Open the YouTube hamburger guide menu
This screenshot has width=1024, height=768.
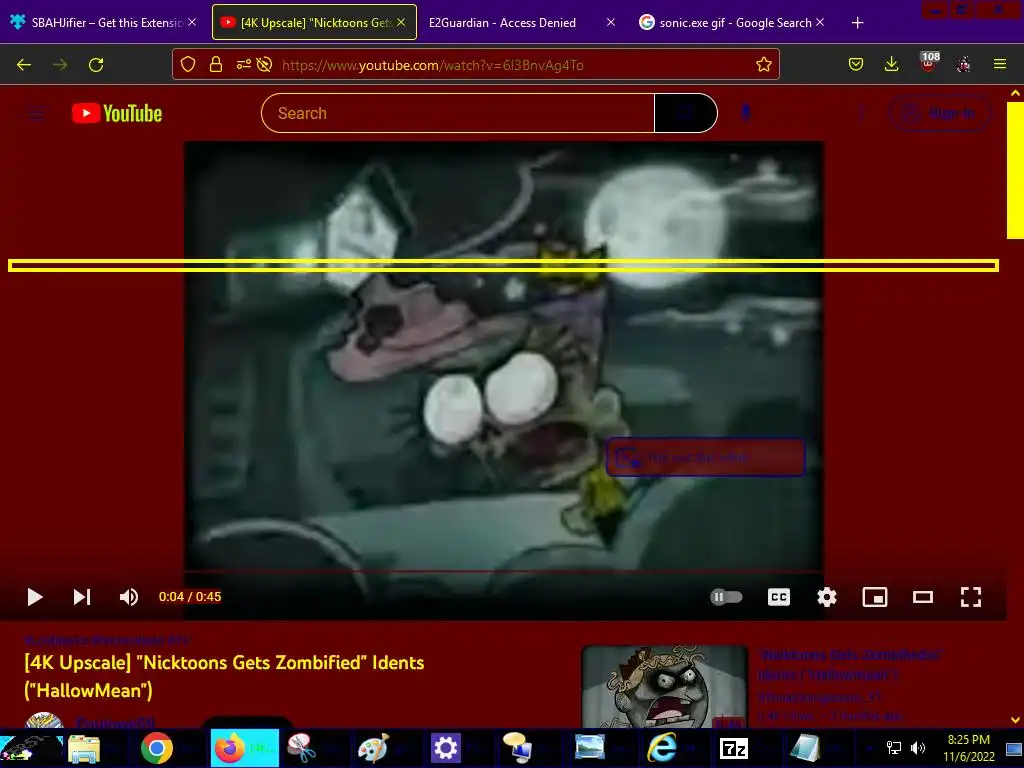36,114
